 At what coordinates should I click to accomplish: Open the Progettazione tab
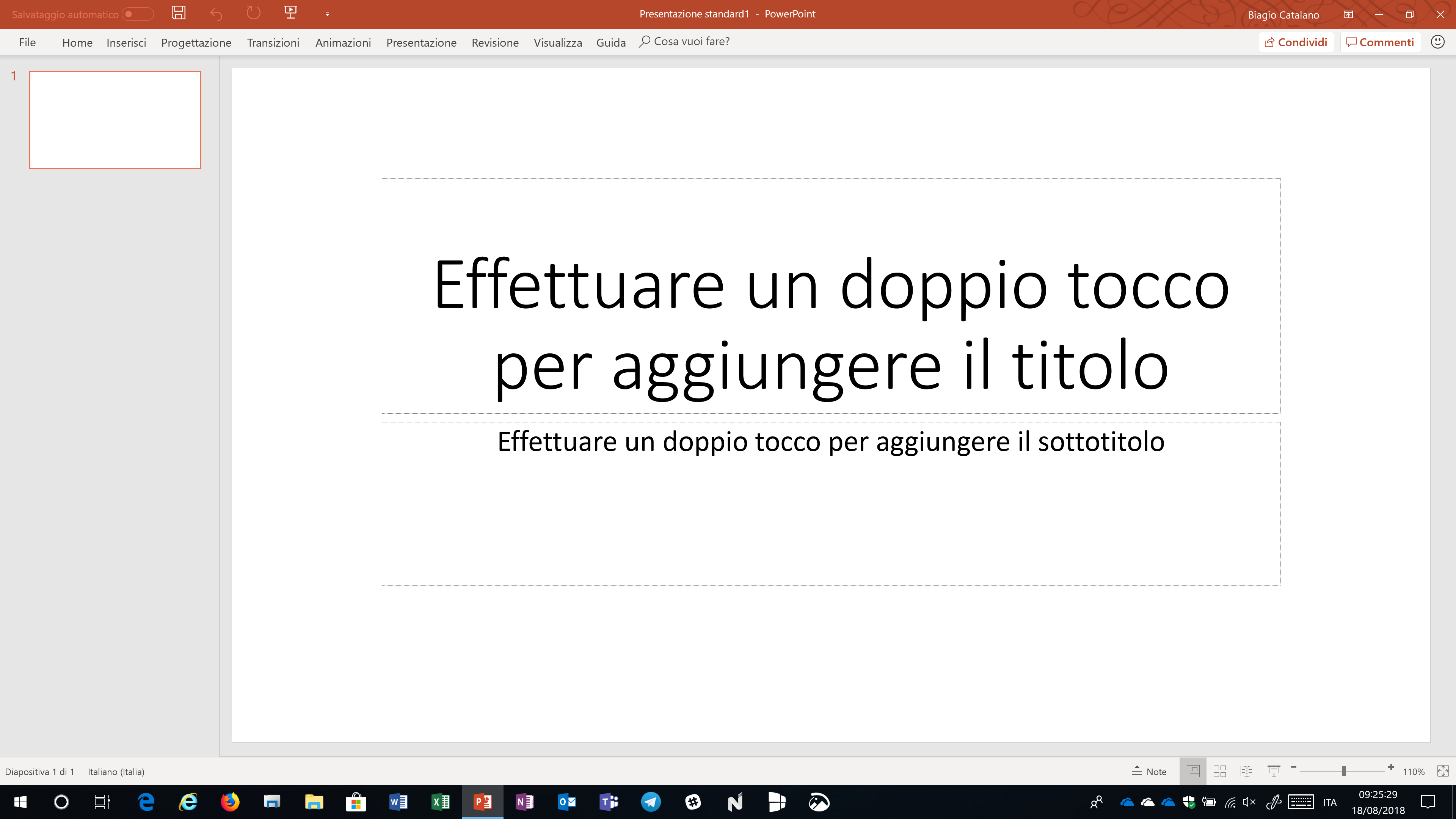pos(196,42)
